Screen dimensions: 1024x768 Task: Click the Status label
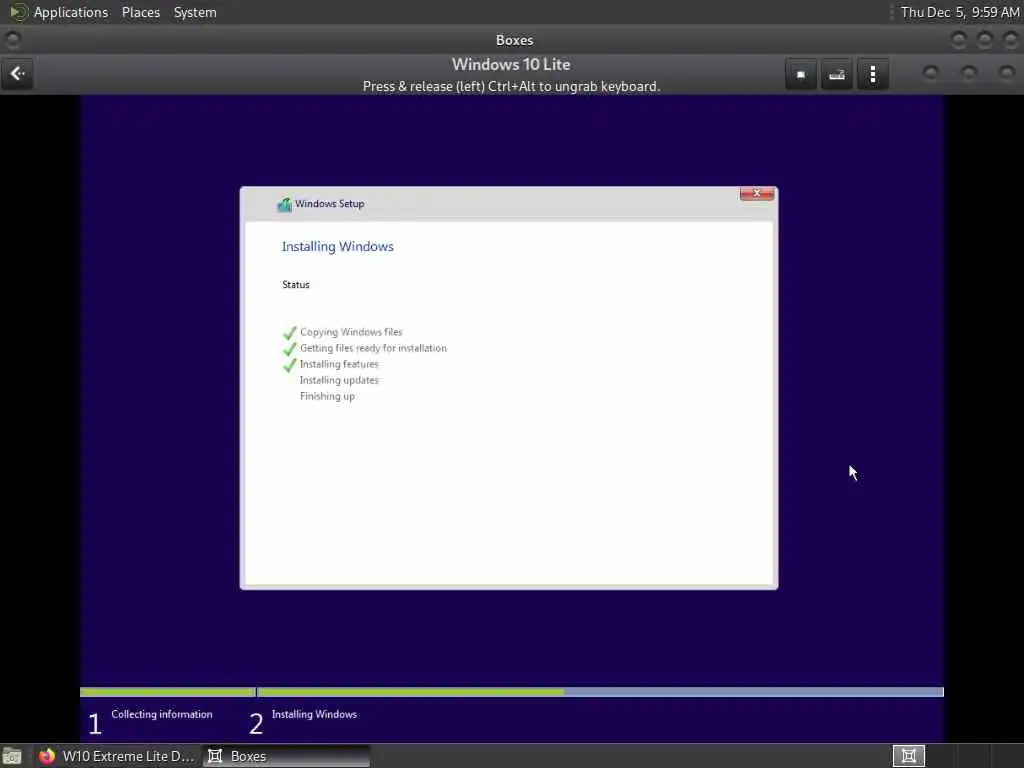[296, 285]
